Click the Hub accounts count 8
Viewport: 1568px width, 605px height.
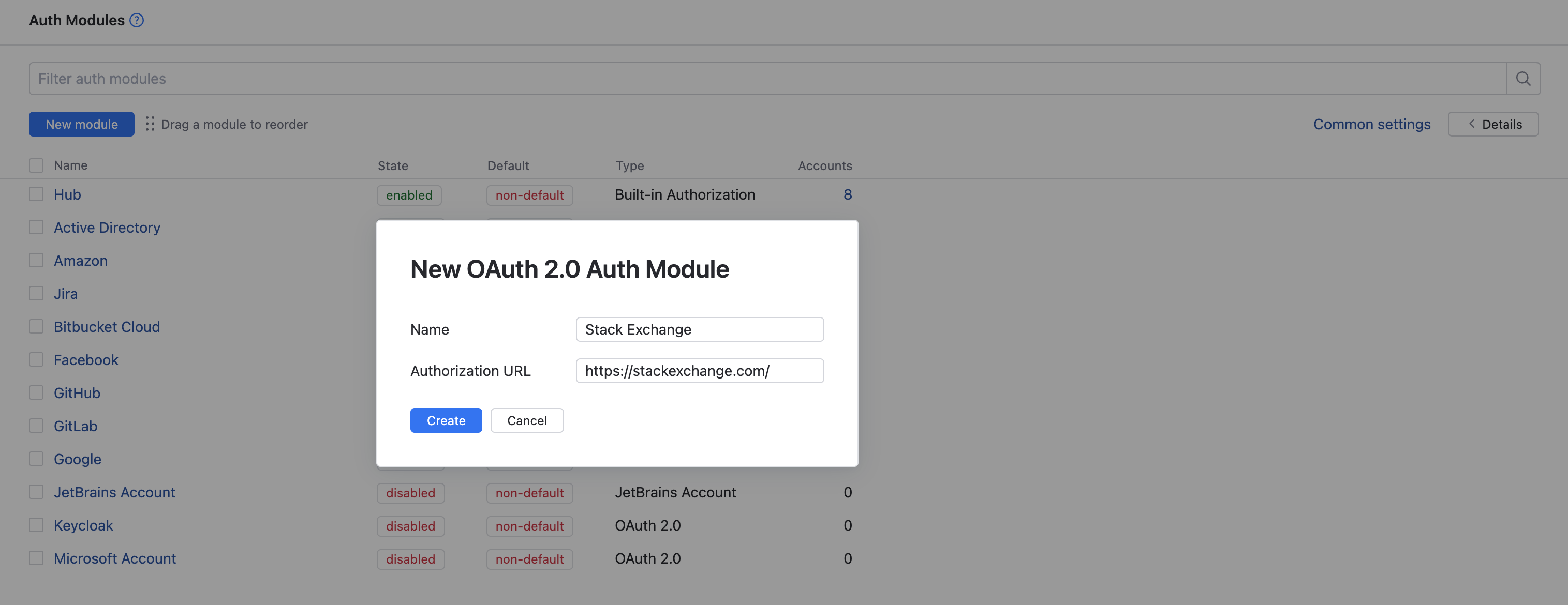(x=847, y=194)
